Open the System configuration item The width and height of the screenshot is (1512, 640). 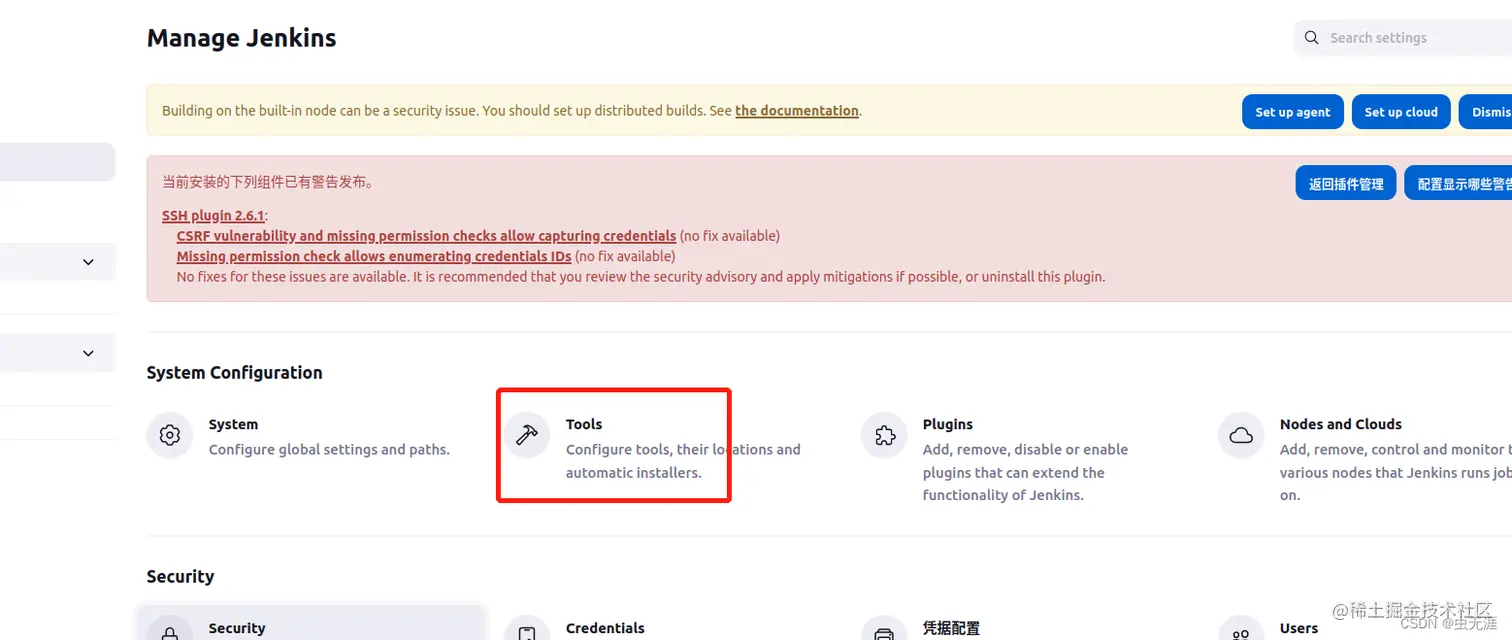309,437
